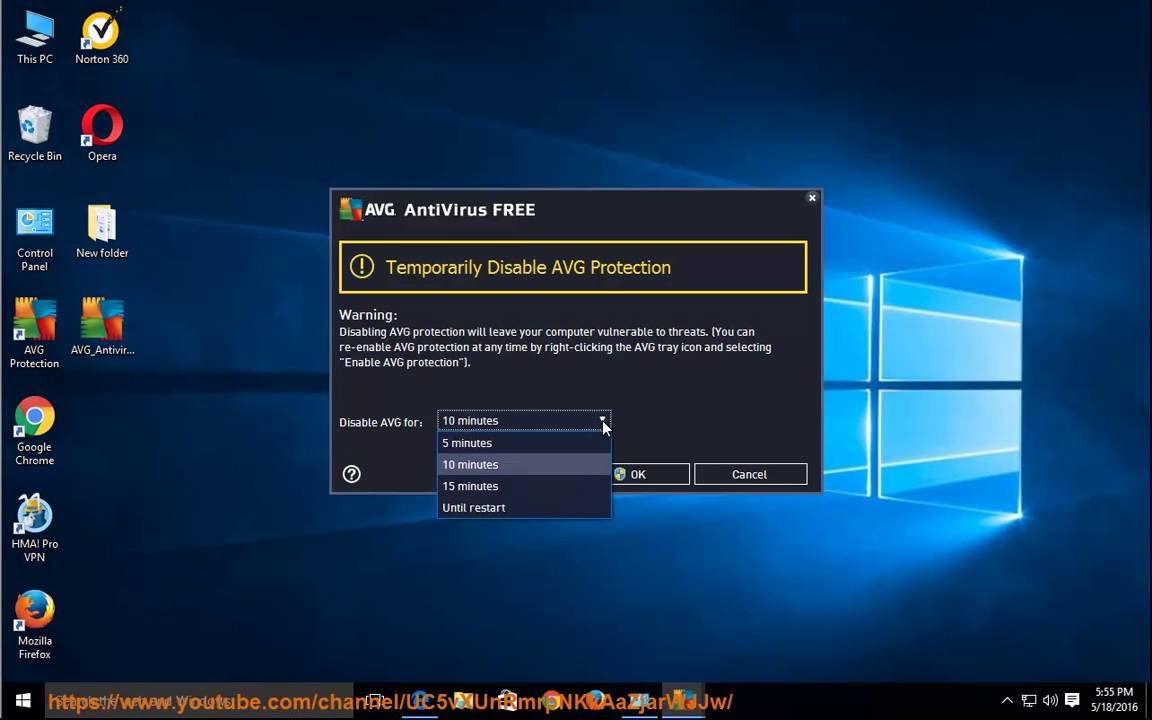This screenshot has width=1152, height=720.
Task: Click the Cancel button in AVG dialog
Action: (750, 474)
